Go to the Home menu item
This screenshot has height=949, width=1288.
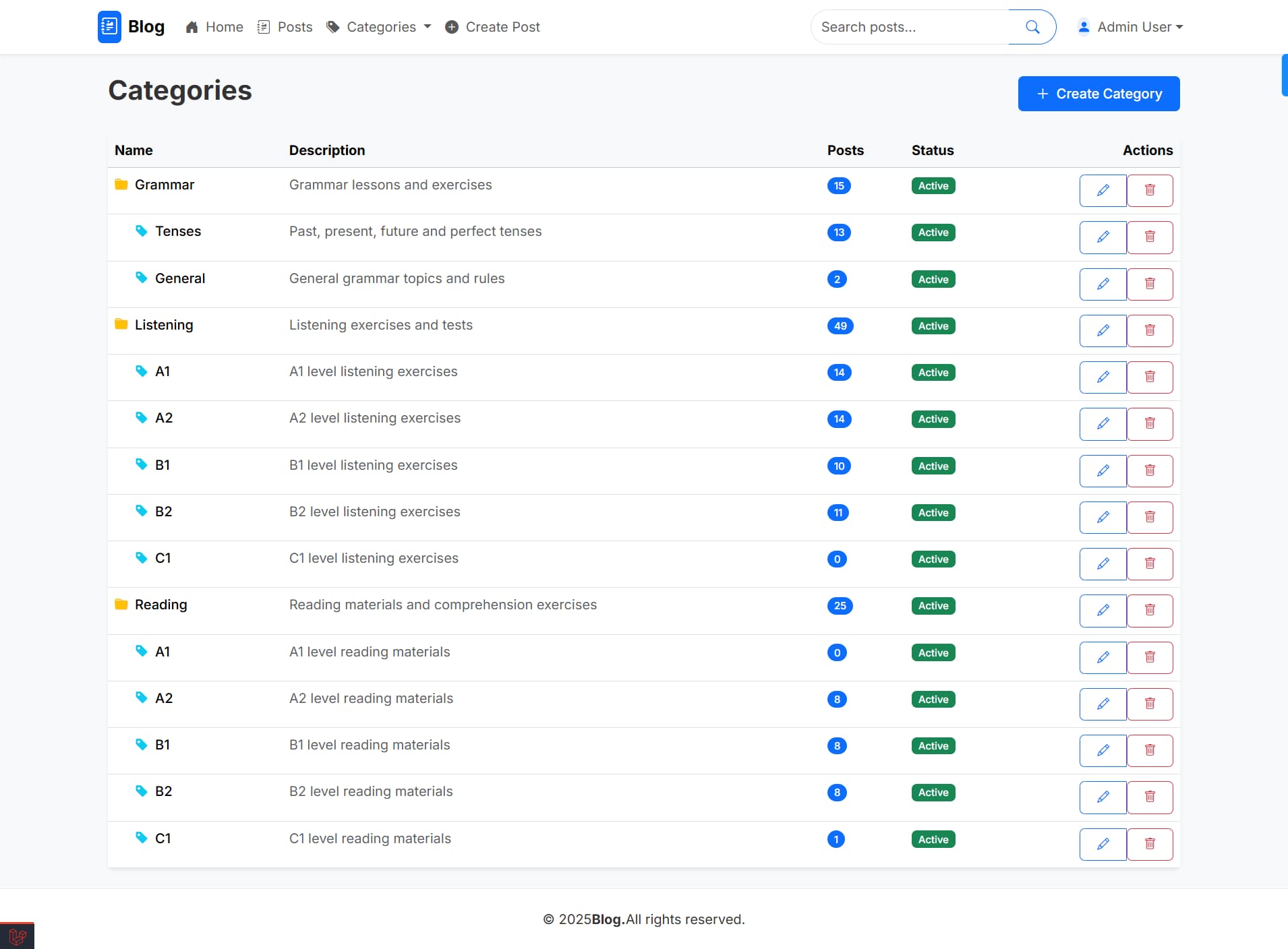click(214, 27)
